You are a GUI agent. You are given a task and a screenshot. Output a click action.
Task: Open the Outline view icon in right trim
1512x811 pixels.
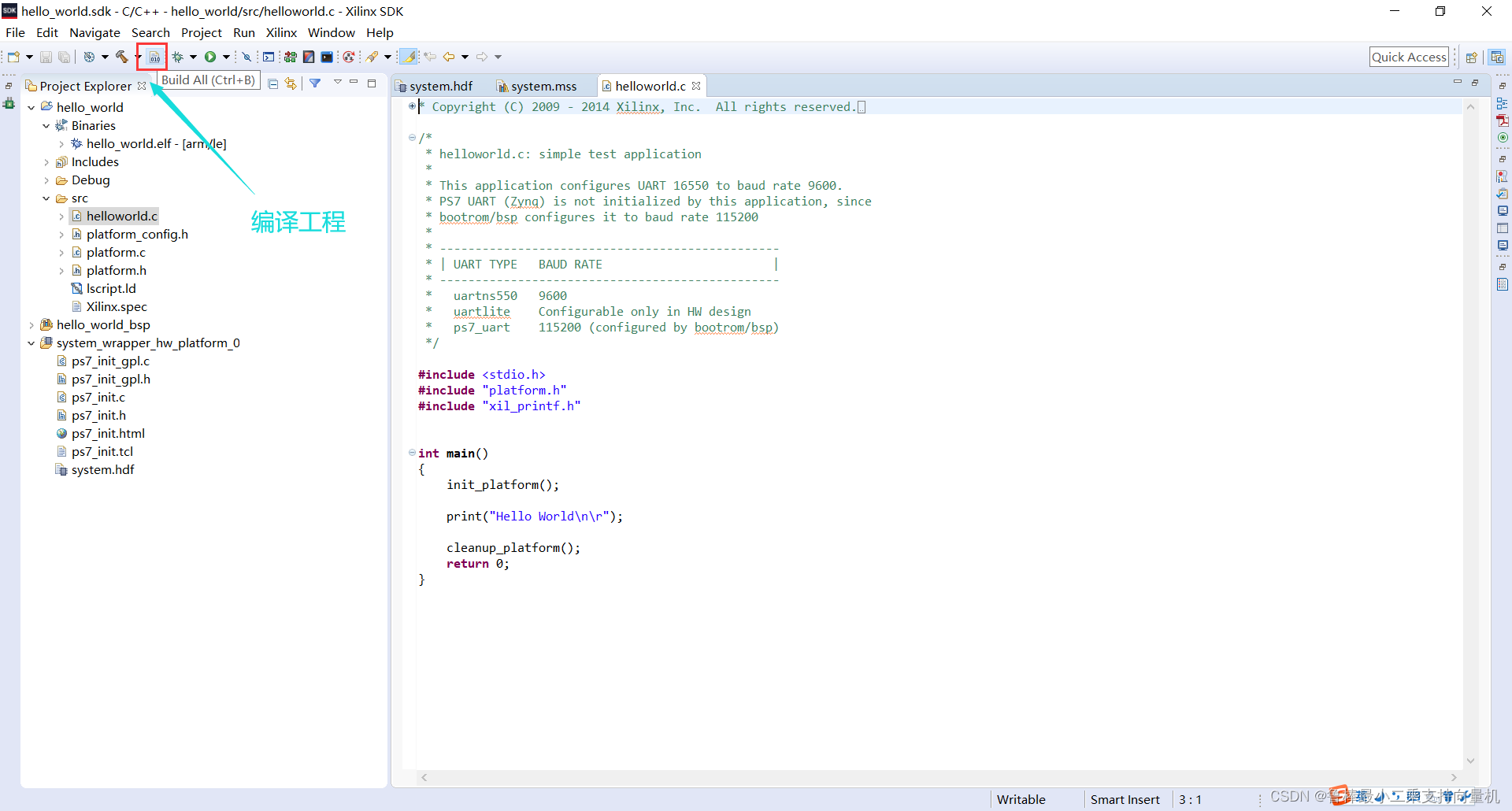1503,103
